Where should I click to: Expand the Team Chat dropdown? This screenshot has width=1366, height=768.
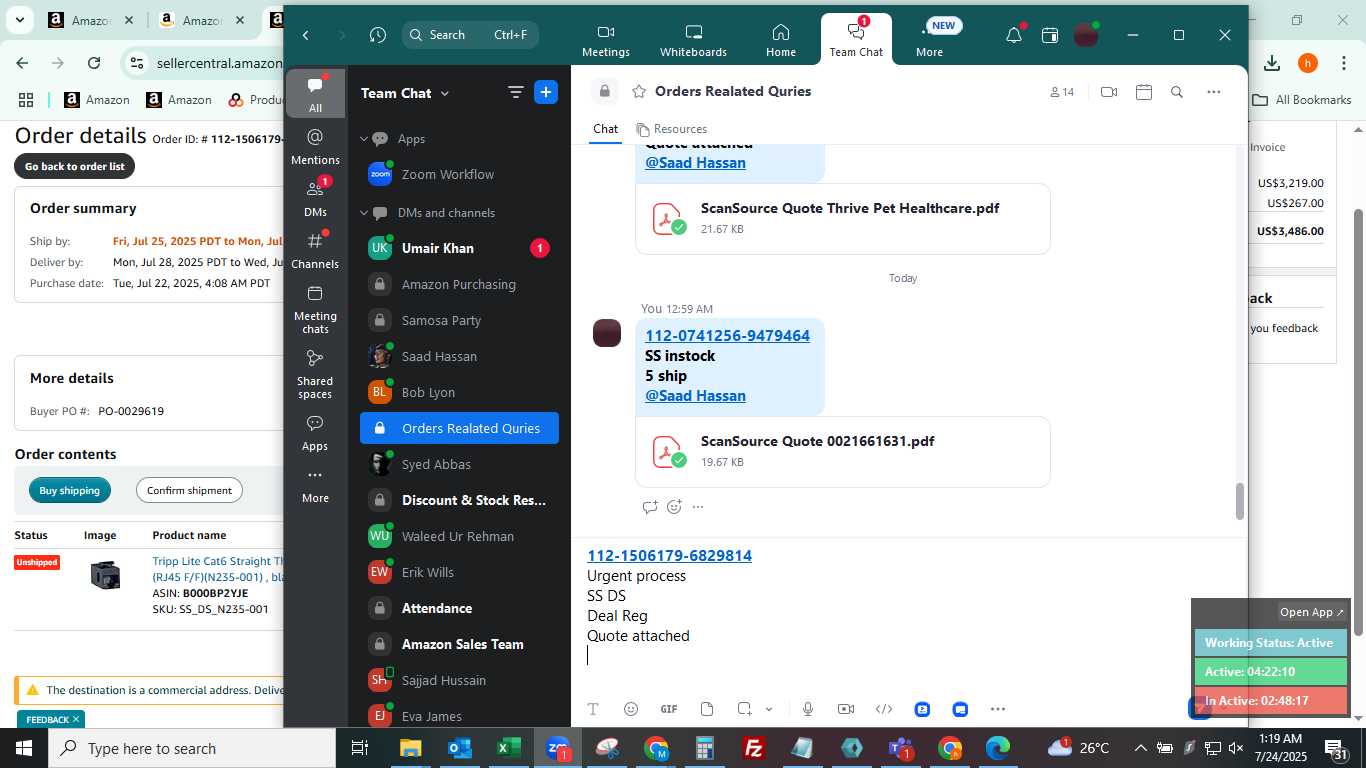pyautogui.click(x=445, y=93)
